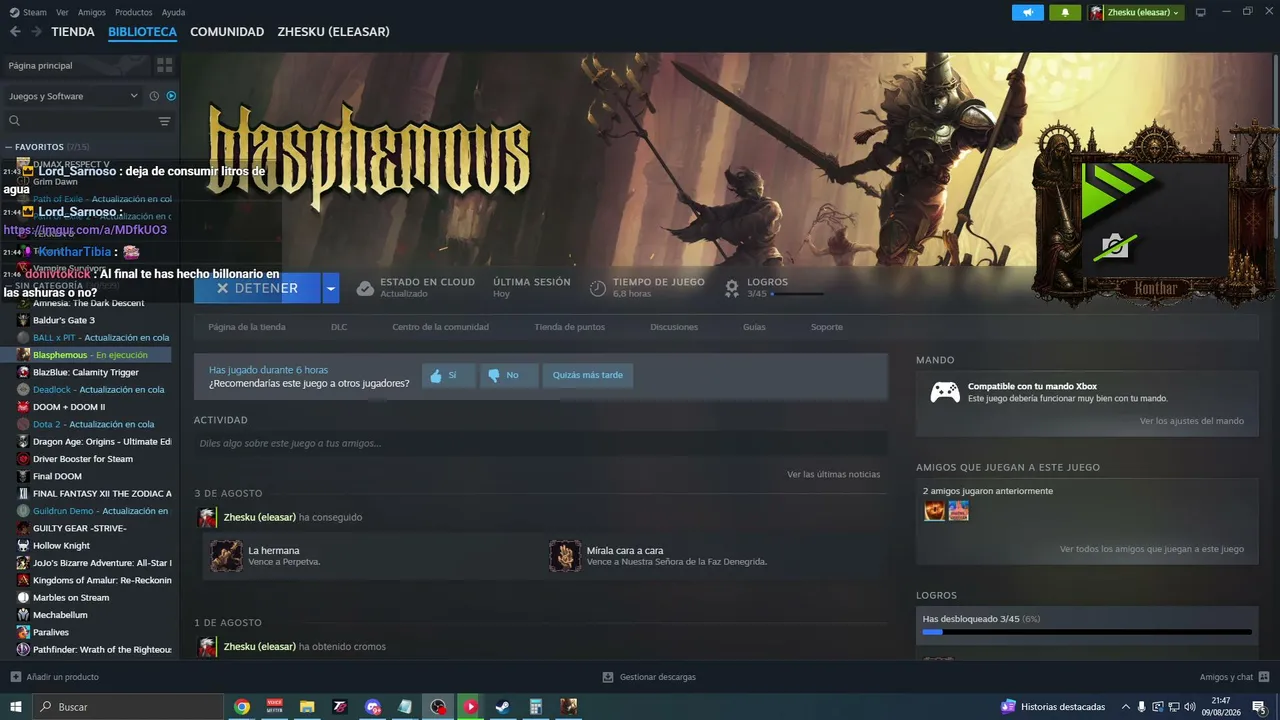Click the Windows taskbar search box
Image resolution: width=1280 pixels, height=720 pixels.
click(x=128, y=707)
